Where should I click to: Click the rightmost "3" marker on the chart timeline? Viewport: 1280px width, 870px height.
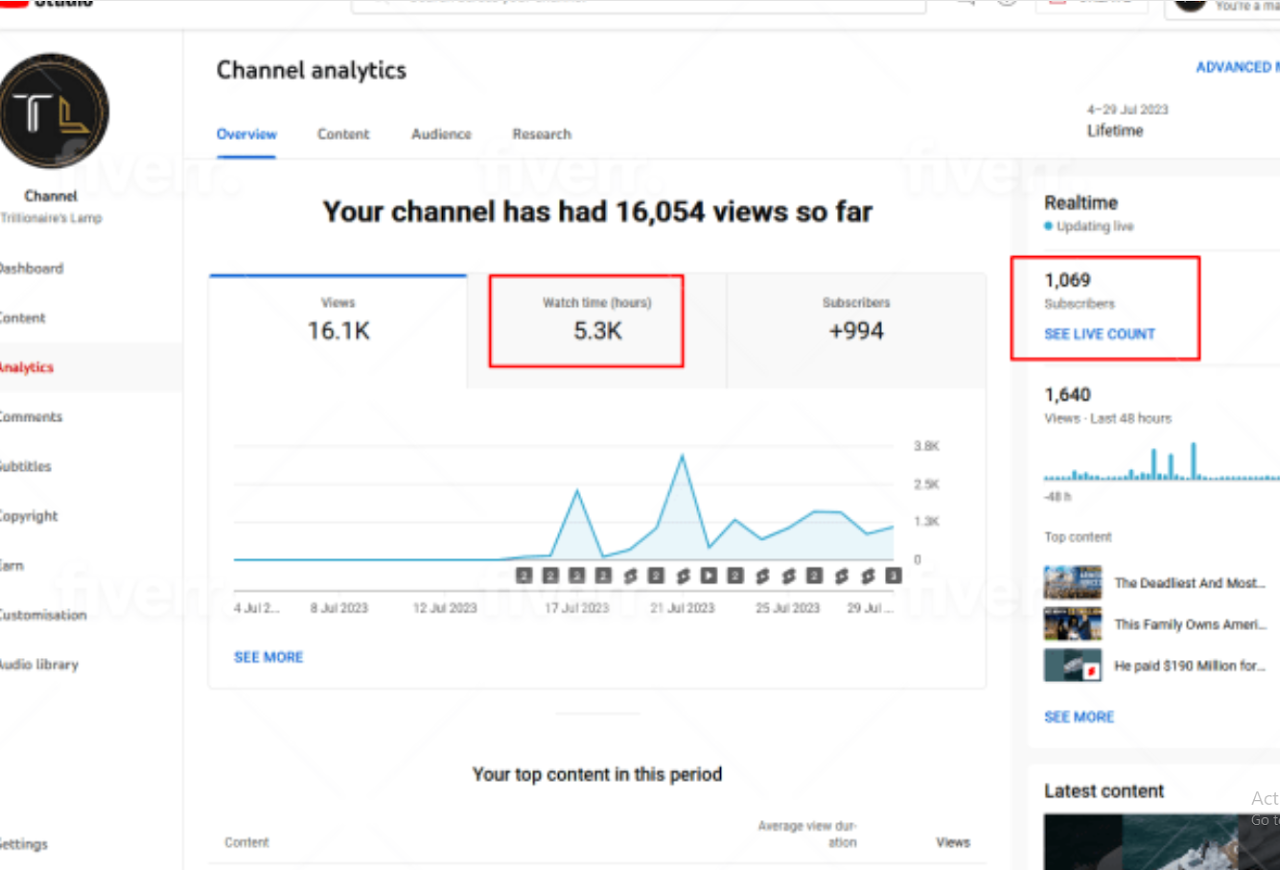[893, 576]
